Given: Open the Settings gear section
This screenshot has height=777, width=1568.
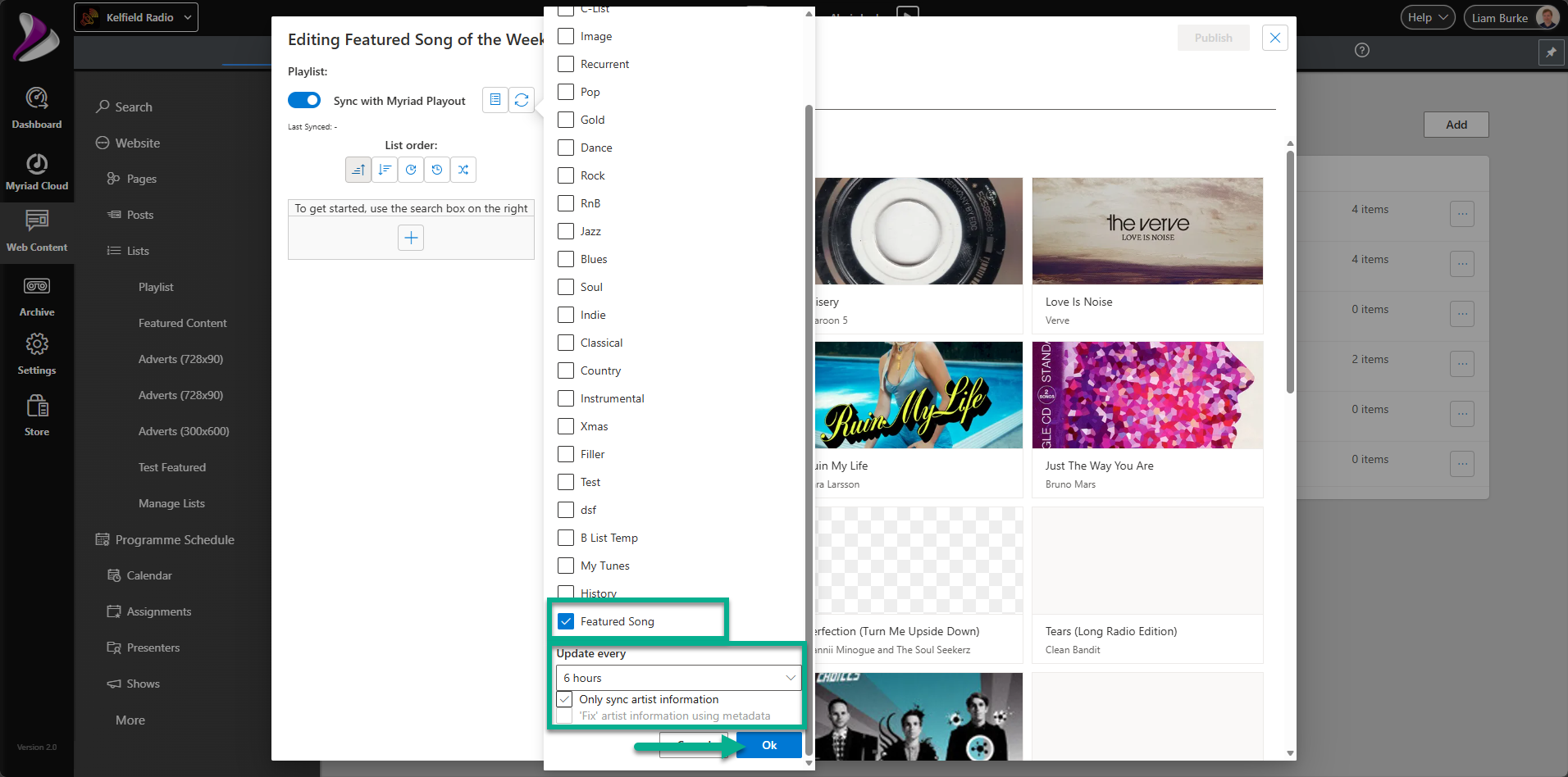Looking at the screenshot, I should (37, 354).
